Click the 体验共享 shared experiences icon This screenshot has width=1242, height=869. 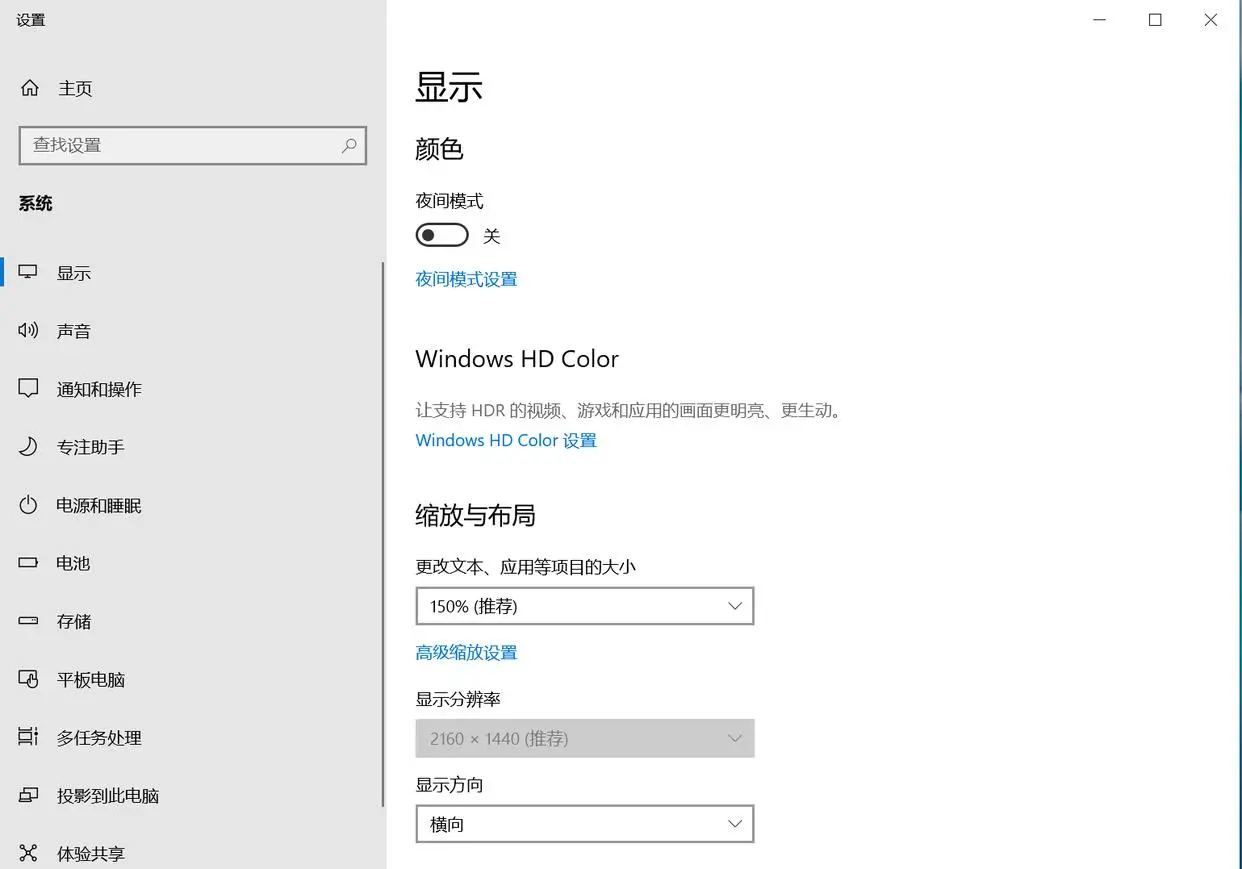[x=28, y=853]
